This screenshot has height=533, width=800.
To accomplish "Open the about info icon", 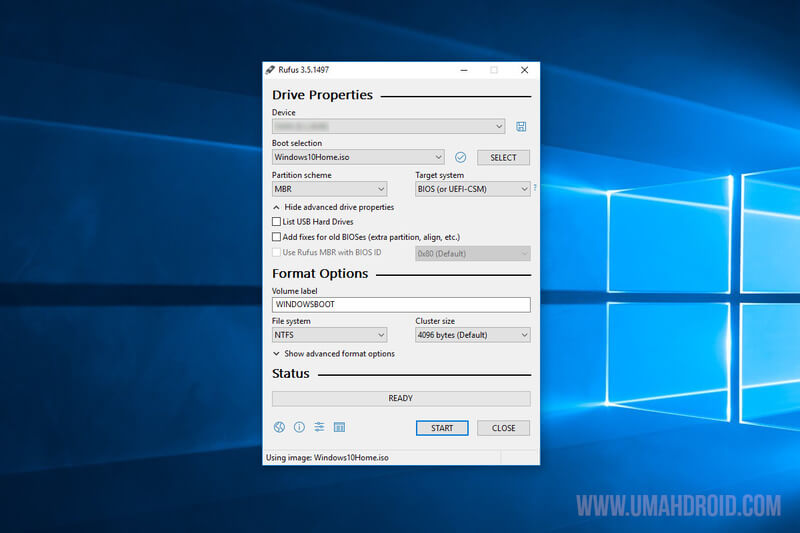I will pyautogui.click(x=299, y=427).
